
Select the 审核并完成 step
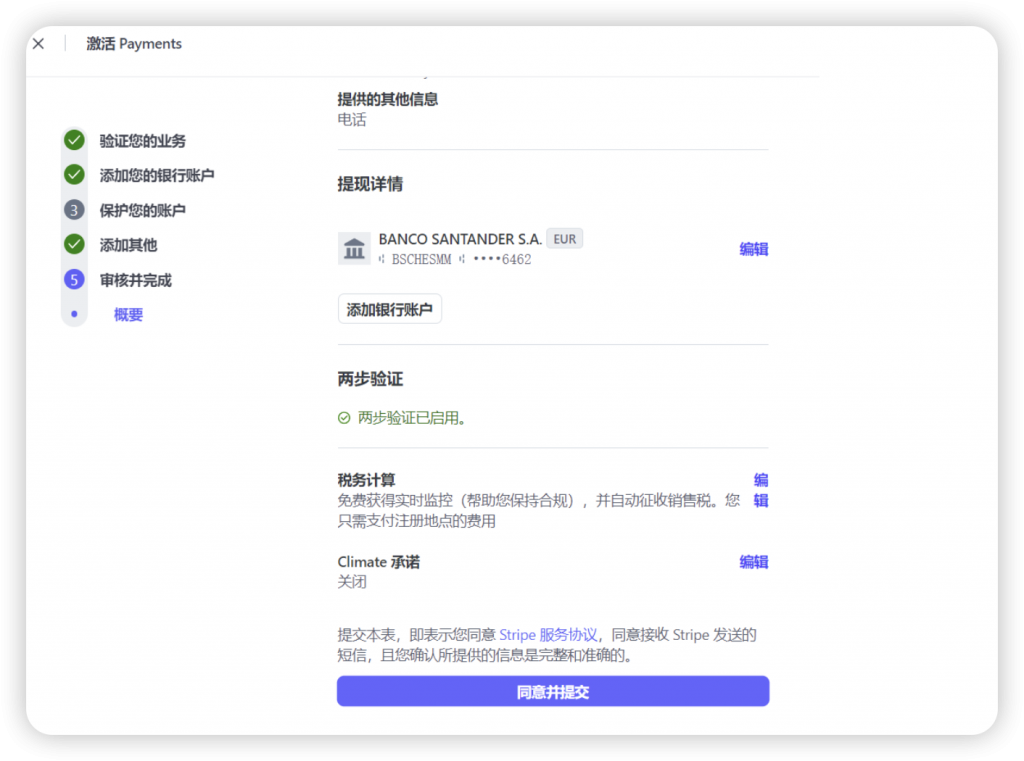click(135, 280)
